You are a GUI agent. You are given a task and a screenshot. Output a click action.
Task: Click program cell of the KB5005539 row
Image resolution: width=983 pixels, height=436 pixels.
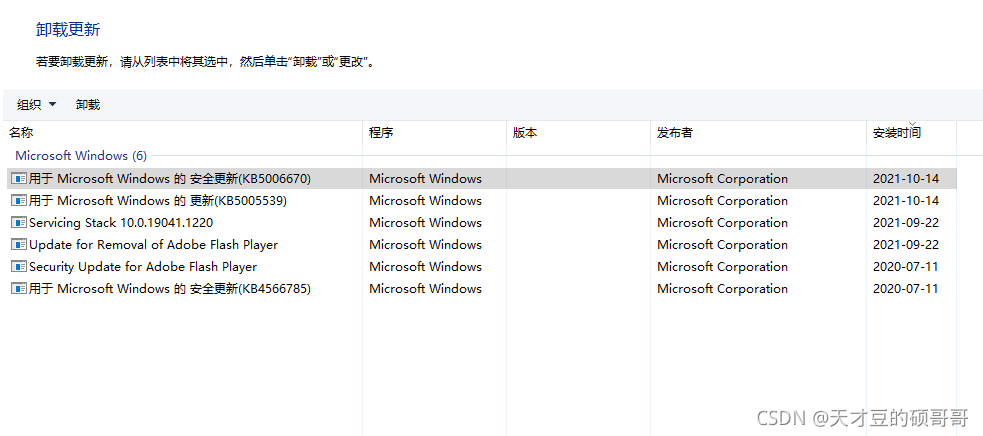click(x=425, y=201)
